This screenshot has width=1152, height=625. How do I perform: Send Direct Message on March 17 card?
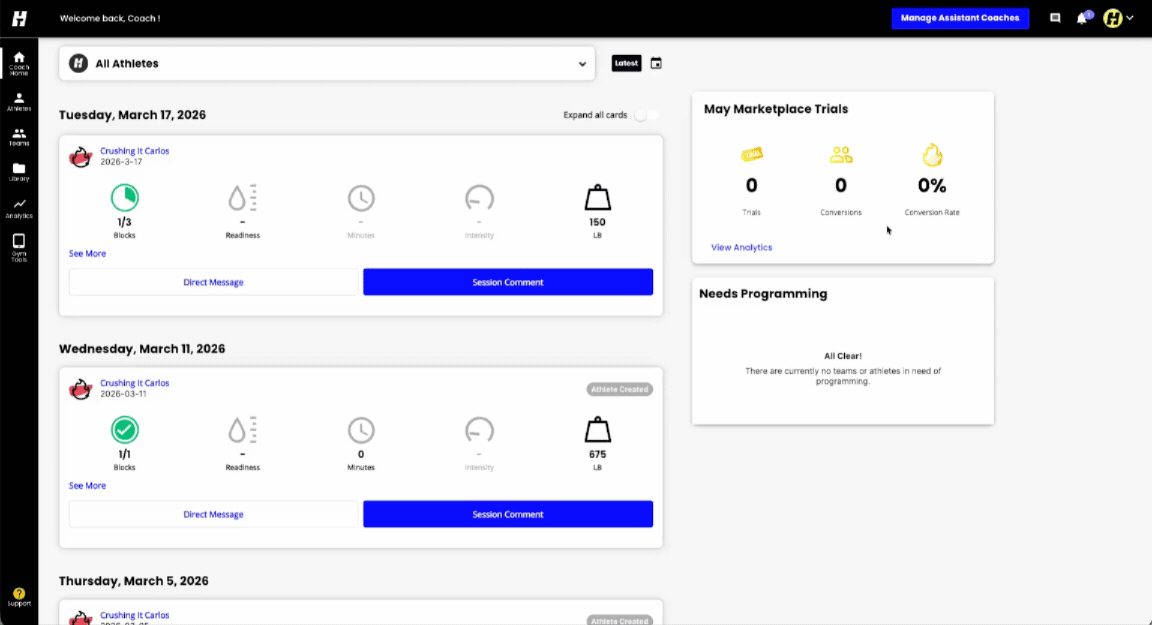tap(213, 282)
